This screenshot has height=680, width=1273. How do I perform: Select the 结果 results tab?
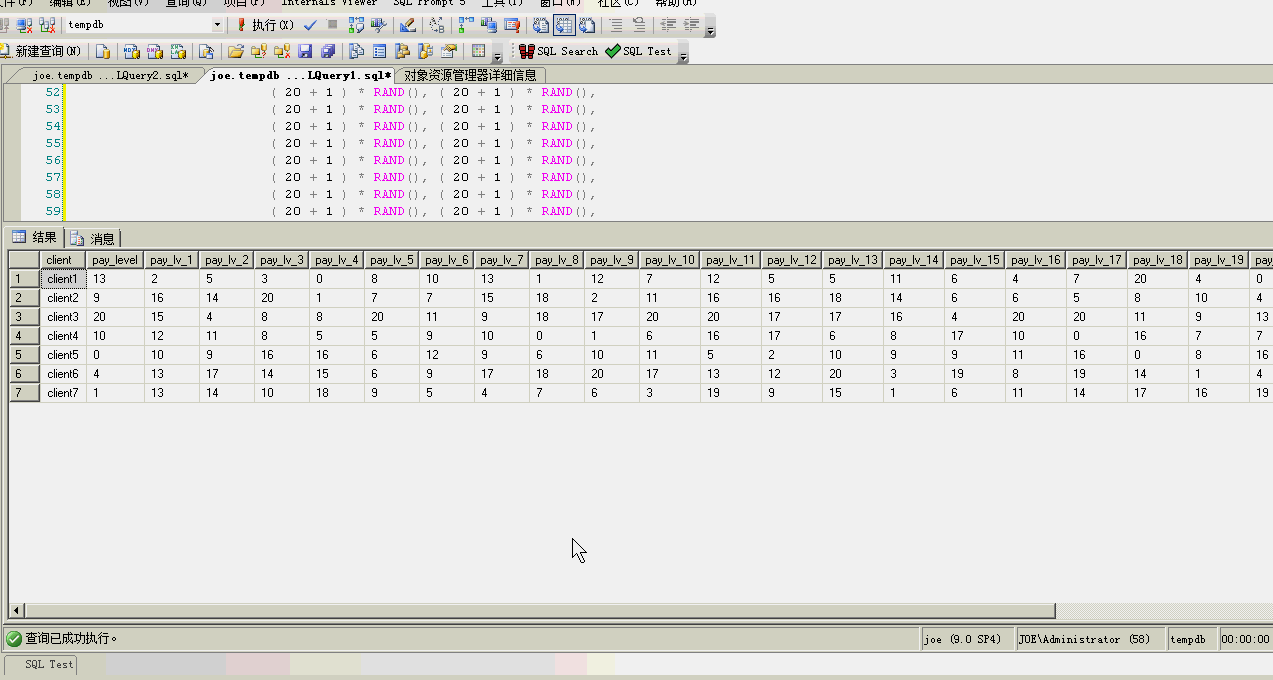point(36,237)
